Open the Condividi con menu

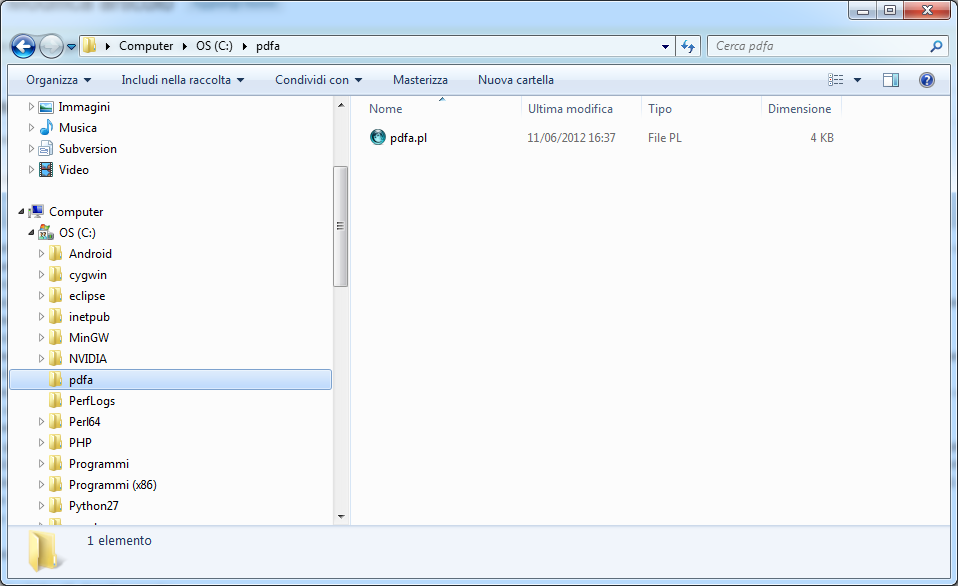(x=318, y=80)
